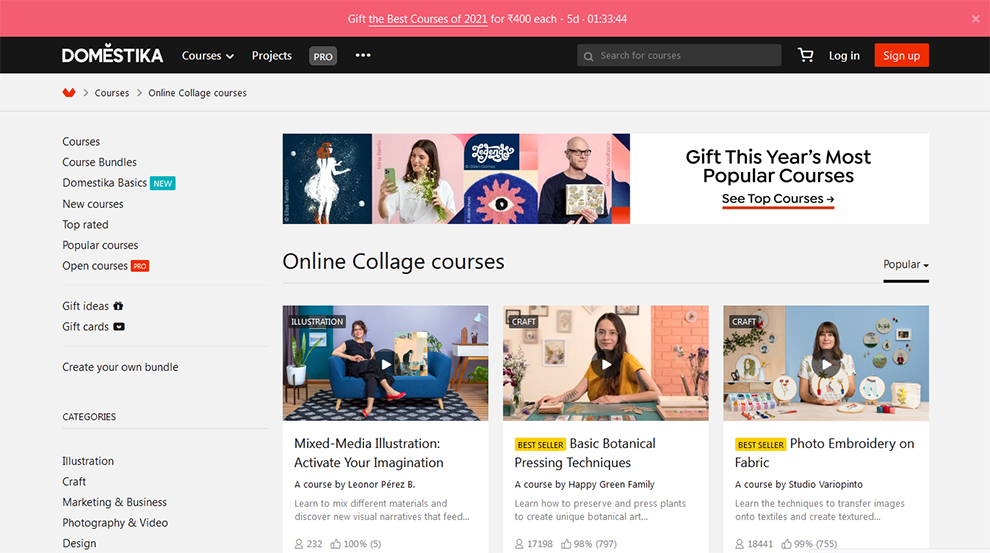Open the shopping cart icon
The width and height of the screenshot is (990, 553).
[x=805, y=55]
